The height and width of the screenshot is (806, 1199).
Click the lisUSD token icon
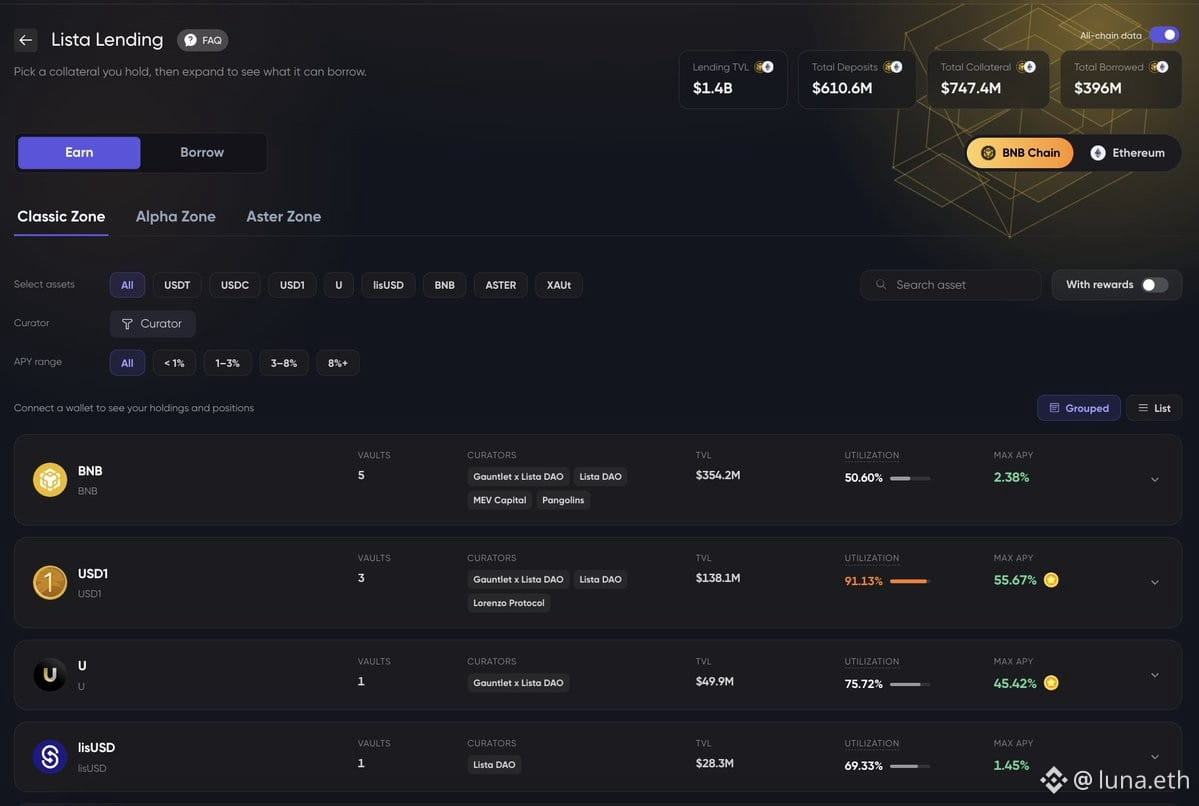(x=50, y=756)
